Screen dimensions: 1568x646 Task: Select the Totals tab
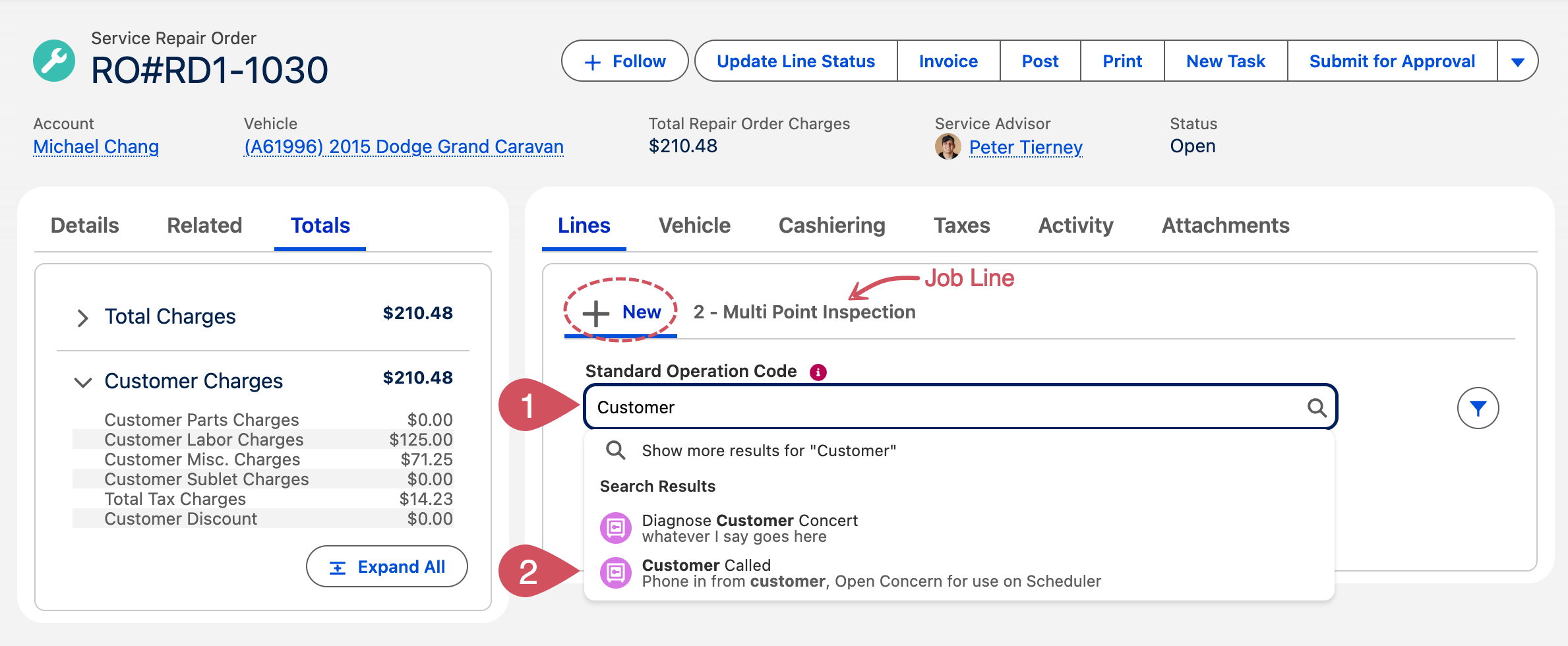click(x=320, y=225)
